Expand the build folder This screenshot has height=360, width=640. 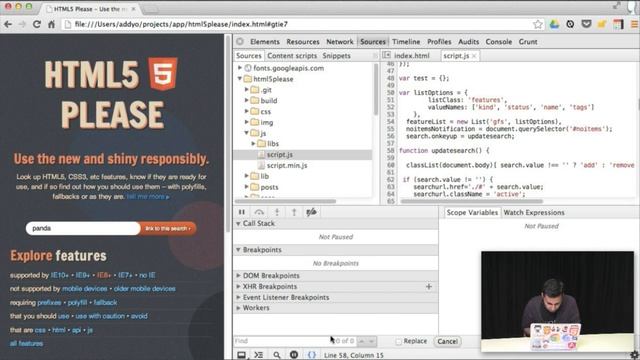(247, 100)
